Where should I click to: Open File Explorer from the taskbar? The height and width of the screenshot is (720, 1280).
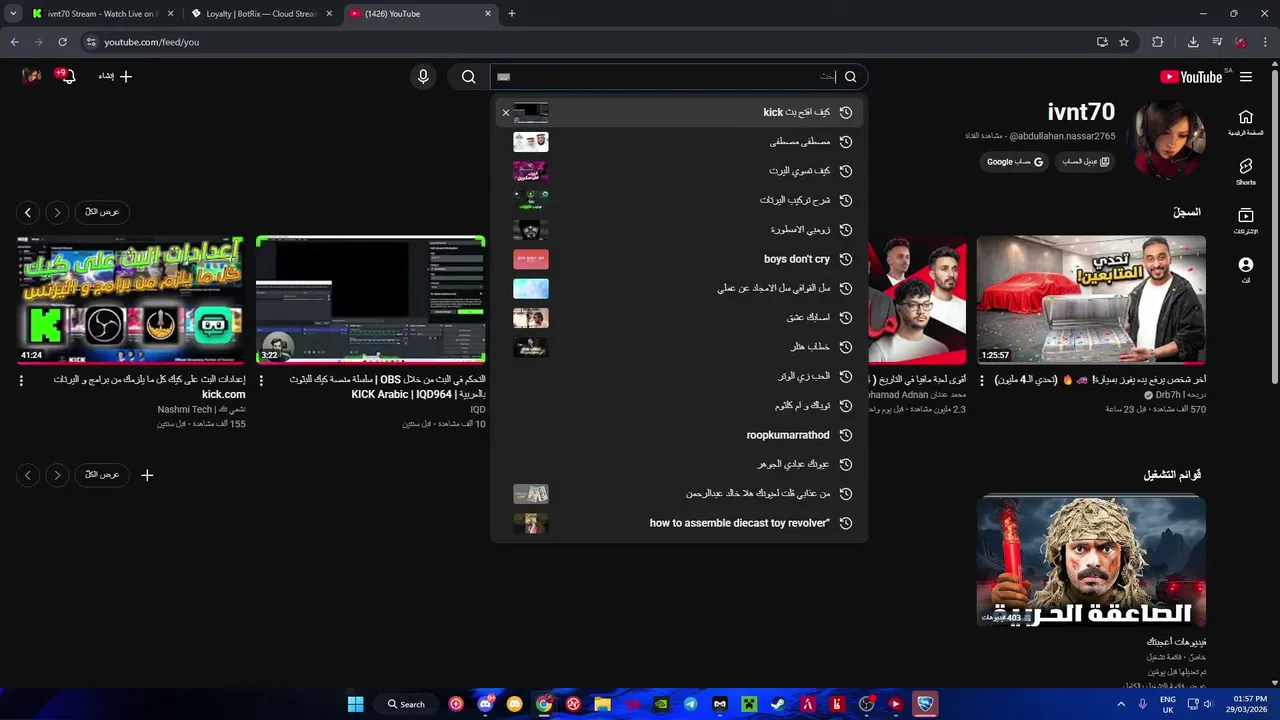(x=602, y=704)
